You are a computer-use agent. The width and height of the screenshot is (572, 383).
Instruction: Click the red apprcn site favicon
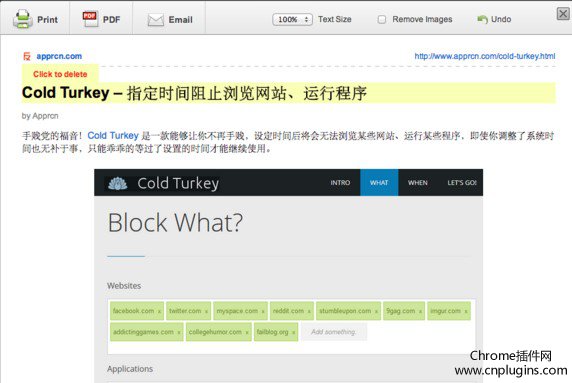27,56
